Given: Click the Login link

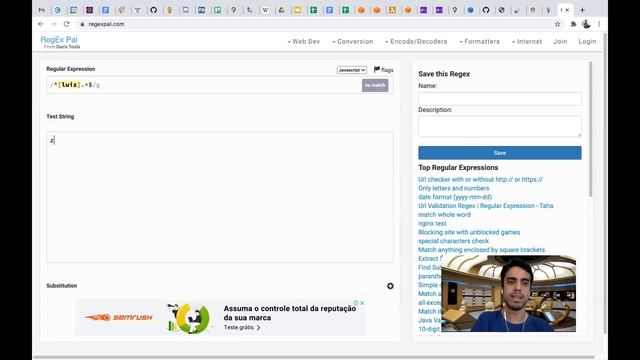Looking at the screenshot, I should click(x=587, y=42).
